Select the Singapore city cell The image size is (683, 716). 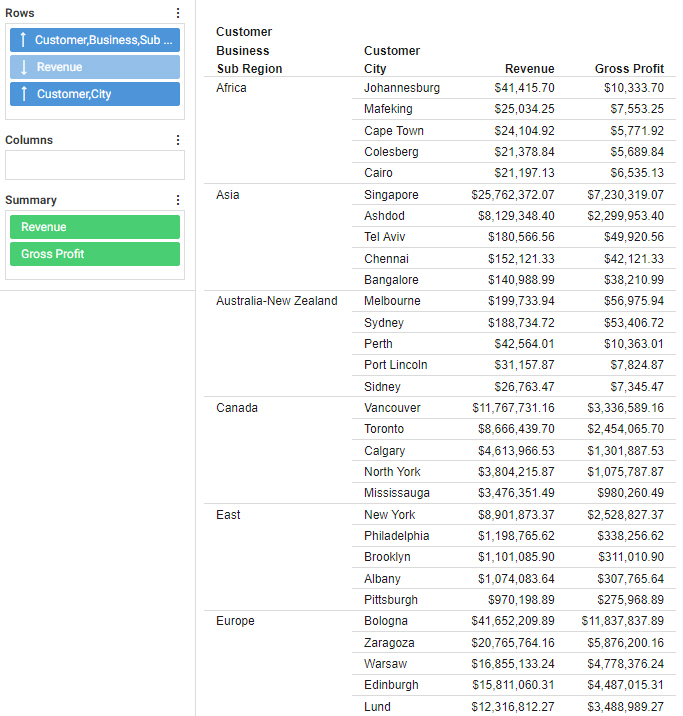[x=391, y=195]
